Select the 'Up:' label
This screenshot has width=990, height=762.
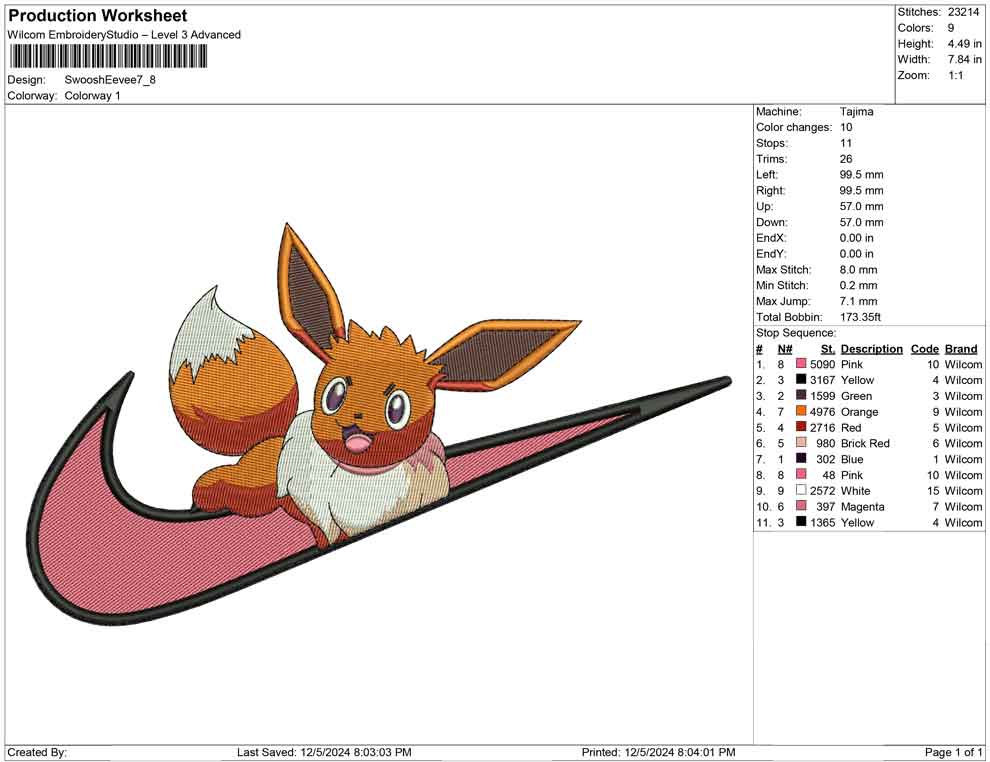tap(764, 206)
